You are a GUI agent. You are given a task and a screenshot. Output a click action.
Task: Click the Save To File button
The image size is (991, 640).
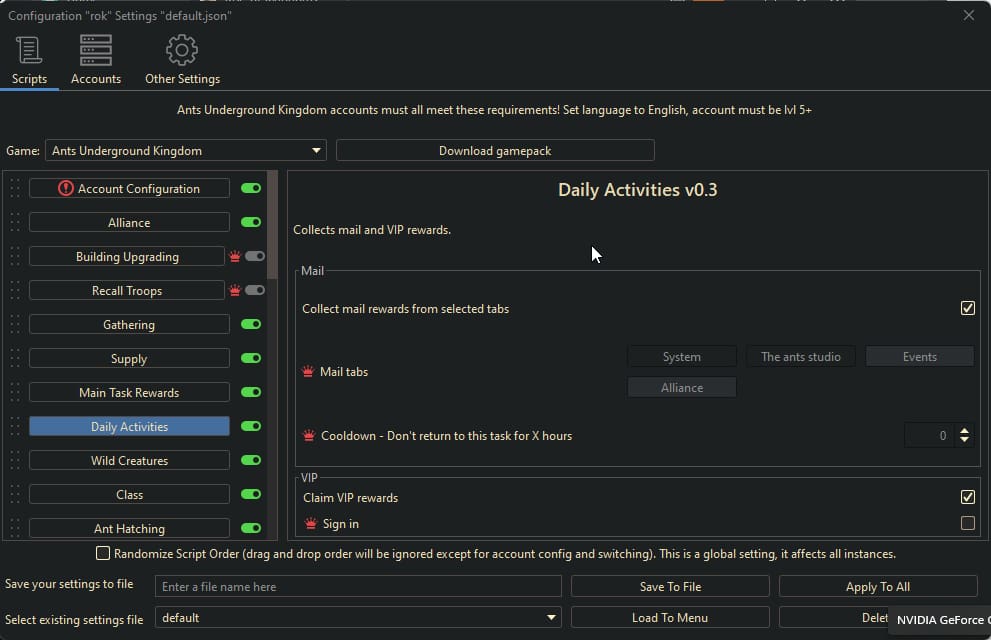[670, 587]
